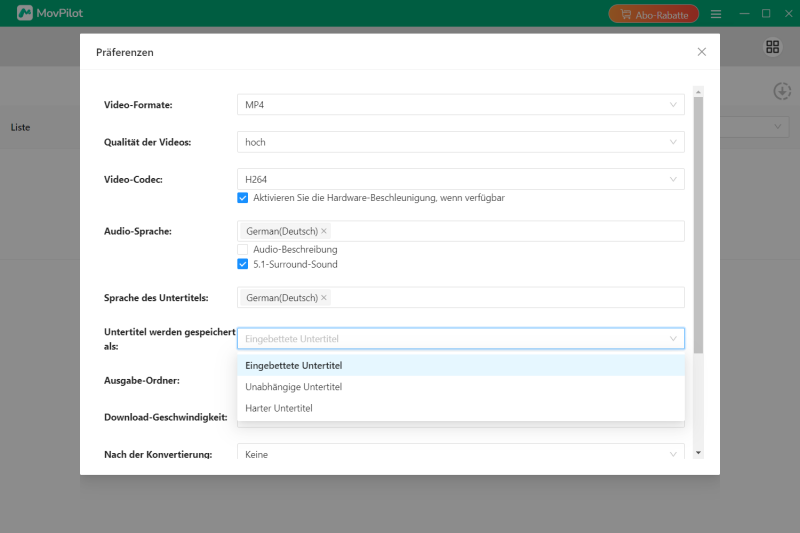Expand the Qualität der Videos dropdown

(x=461, y=142)
